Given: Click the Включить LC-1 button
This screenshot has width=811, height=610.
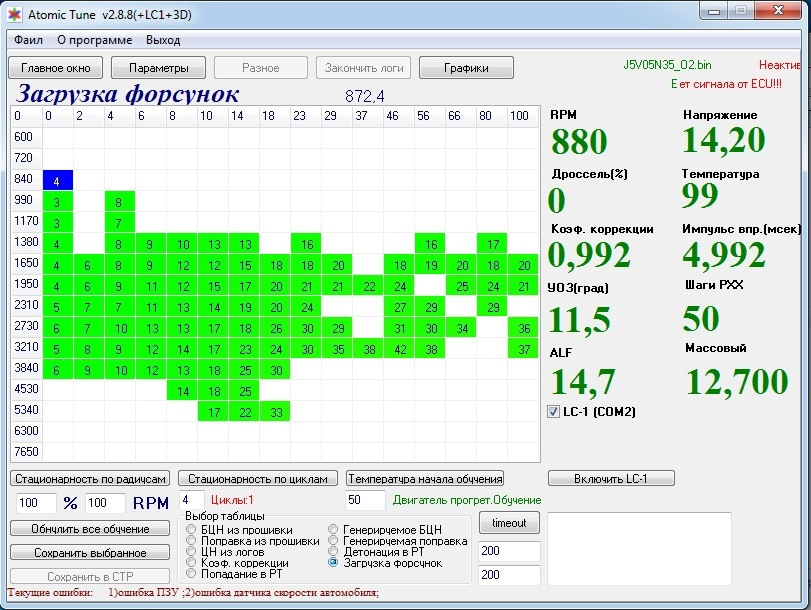Looking at the screenshot, I should [611, 478].
